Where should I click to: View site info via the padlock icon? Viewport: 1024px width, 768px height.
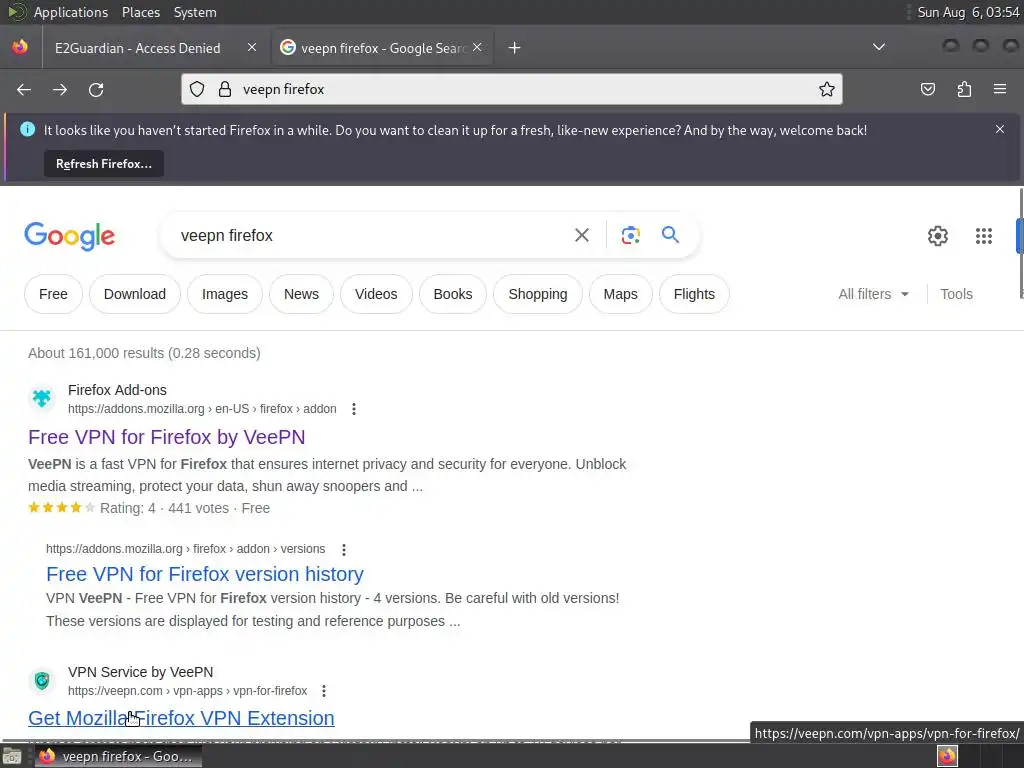coord(225,89)
